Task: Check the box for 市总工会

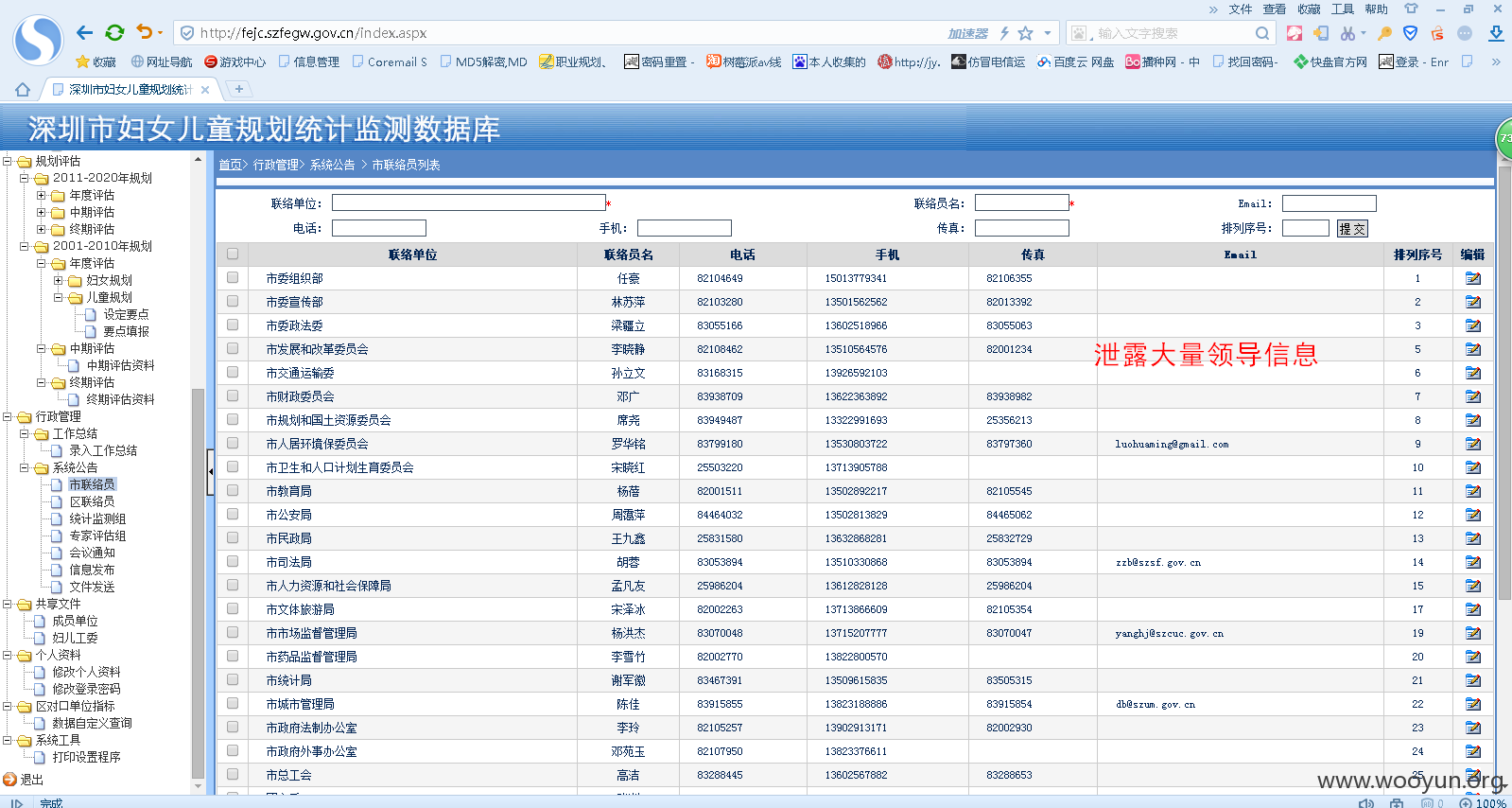Action: click(233, 774)
